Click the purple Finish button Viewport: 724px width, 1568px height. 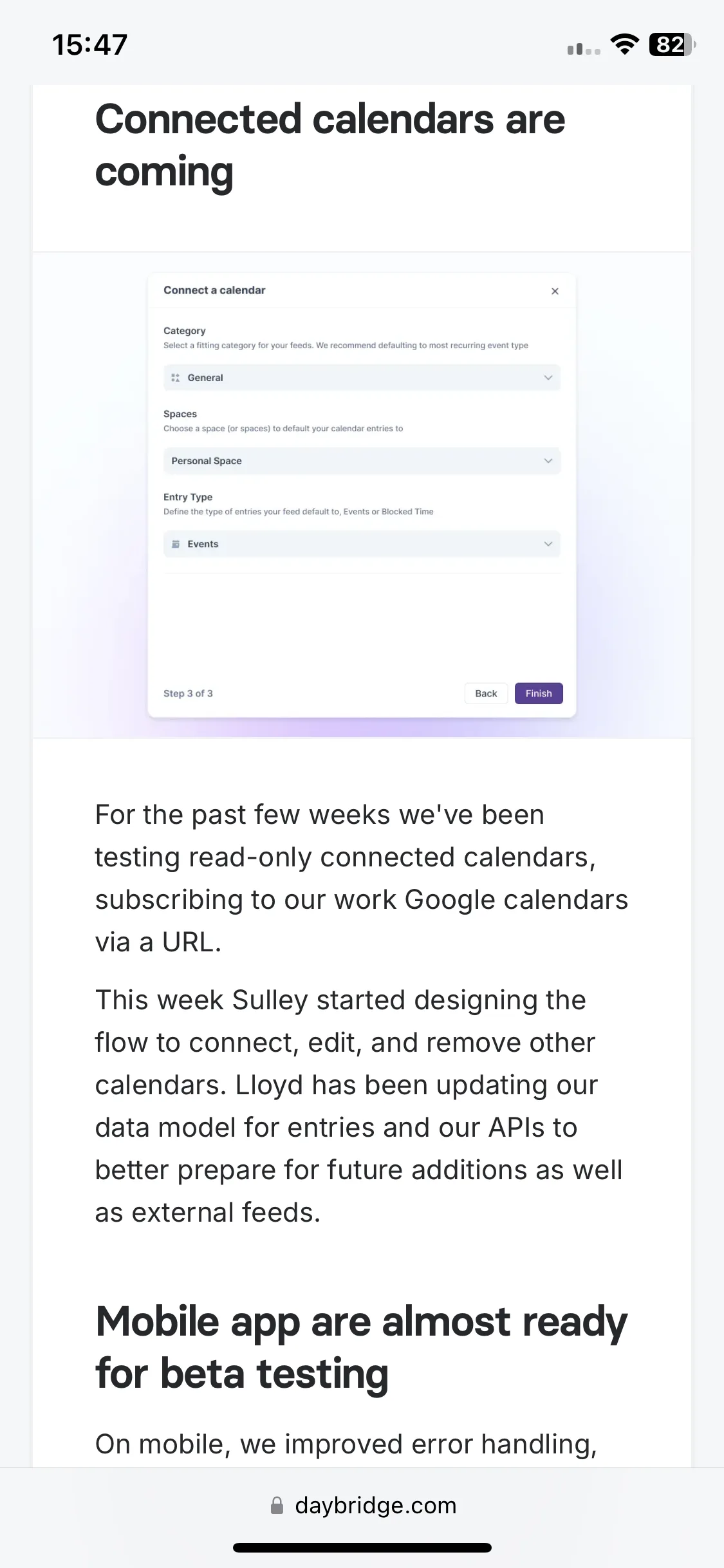point(539,693)
